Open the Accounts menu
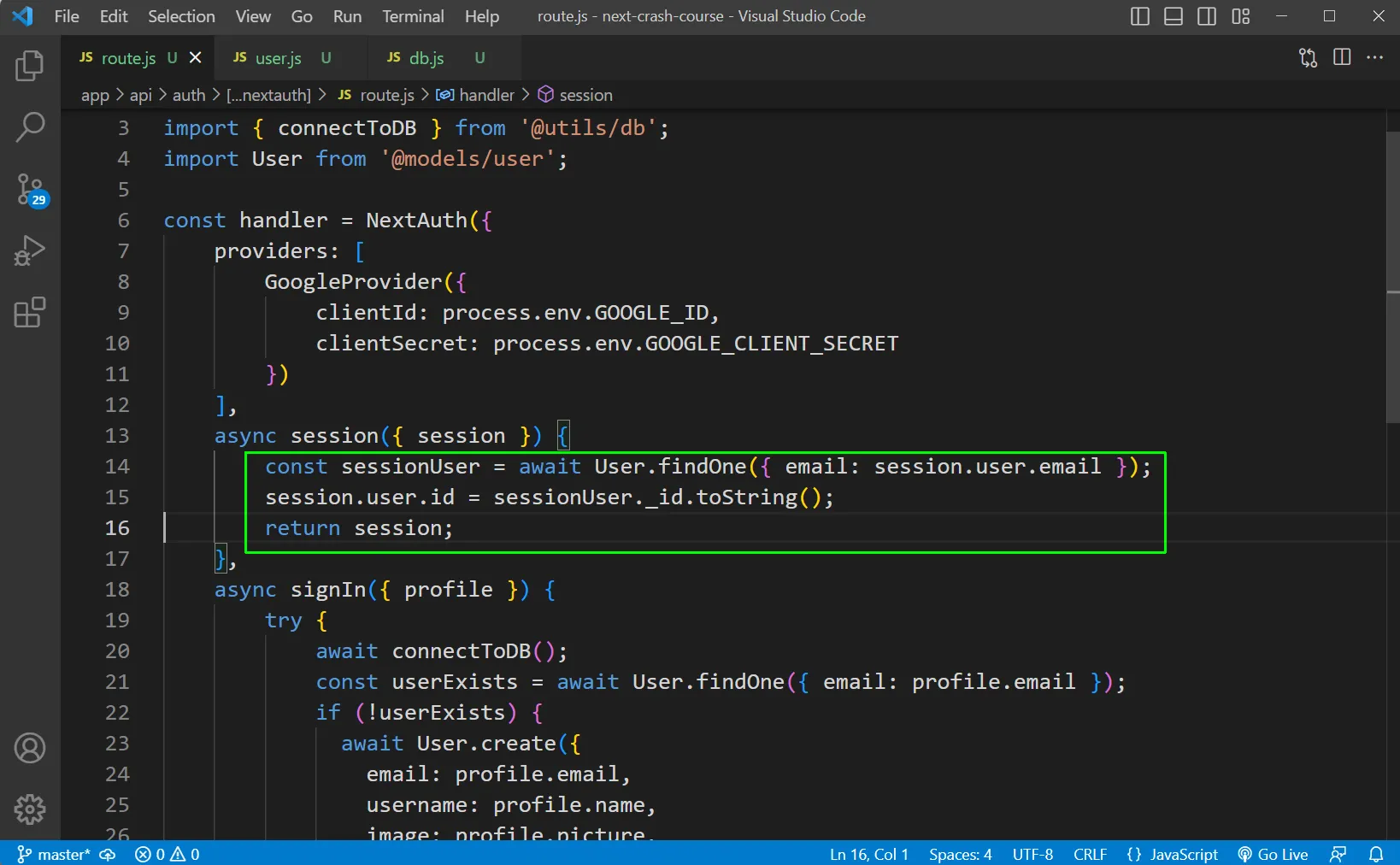This screenshot has width=1400, height=865. (30, 748)
